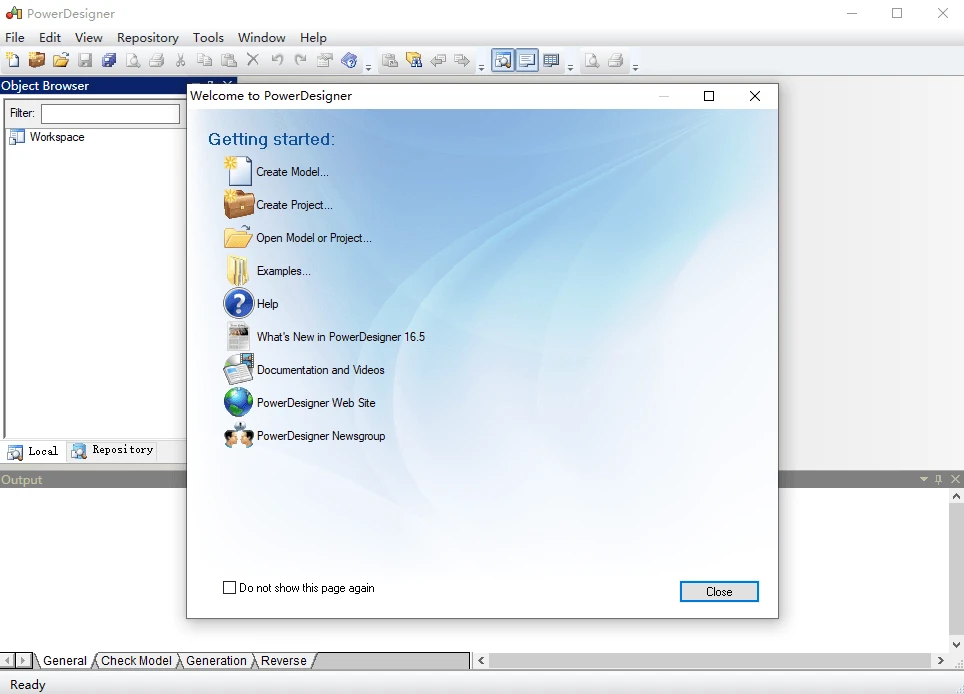The width and height of the screenshot is (964, 694).
Task: Select the Generation output tab
Action: pos(216,661)
